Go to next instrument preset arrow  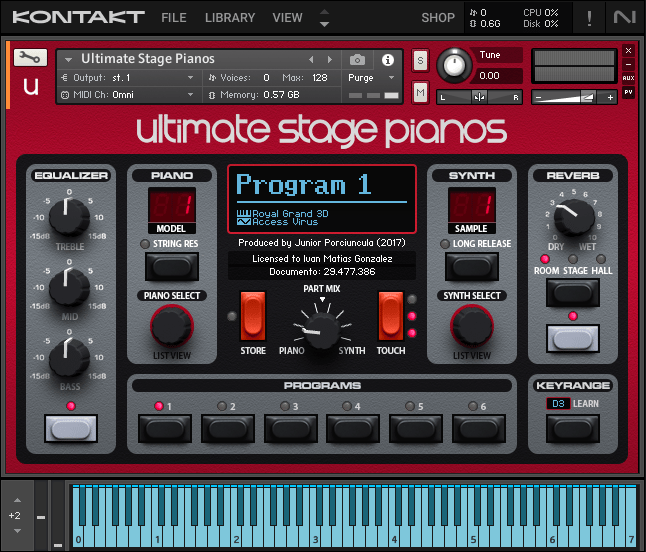tap(330, 60)
